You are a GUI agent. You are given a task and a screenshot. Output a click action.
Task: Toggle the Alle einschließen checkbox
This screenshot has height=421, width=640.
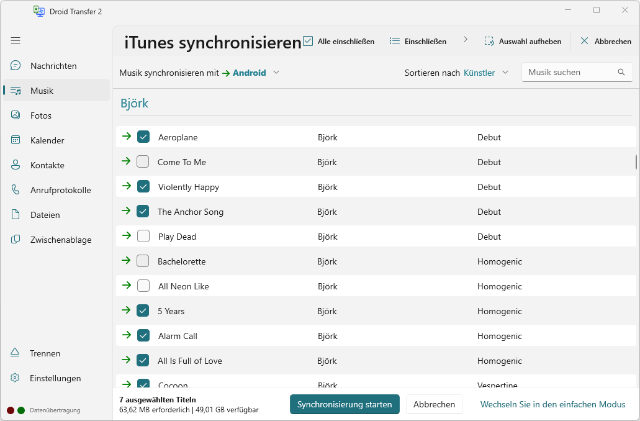coord(308,41)
